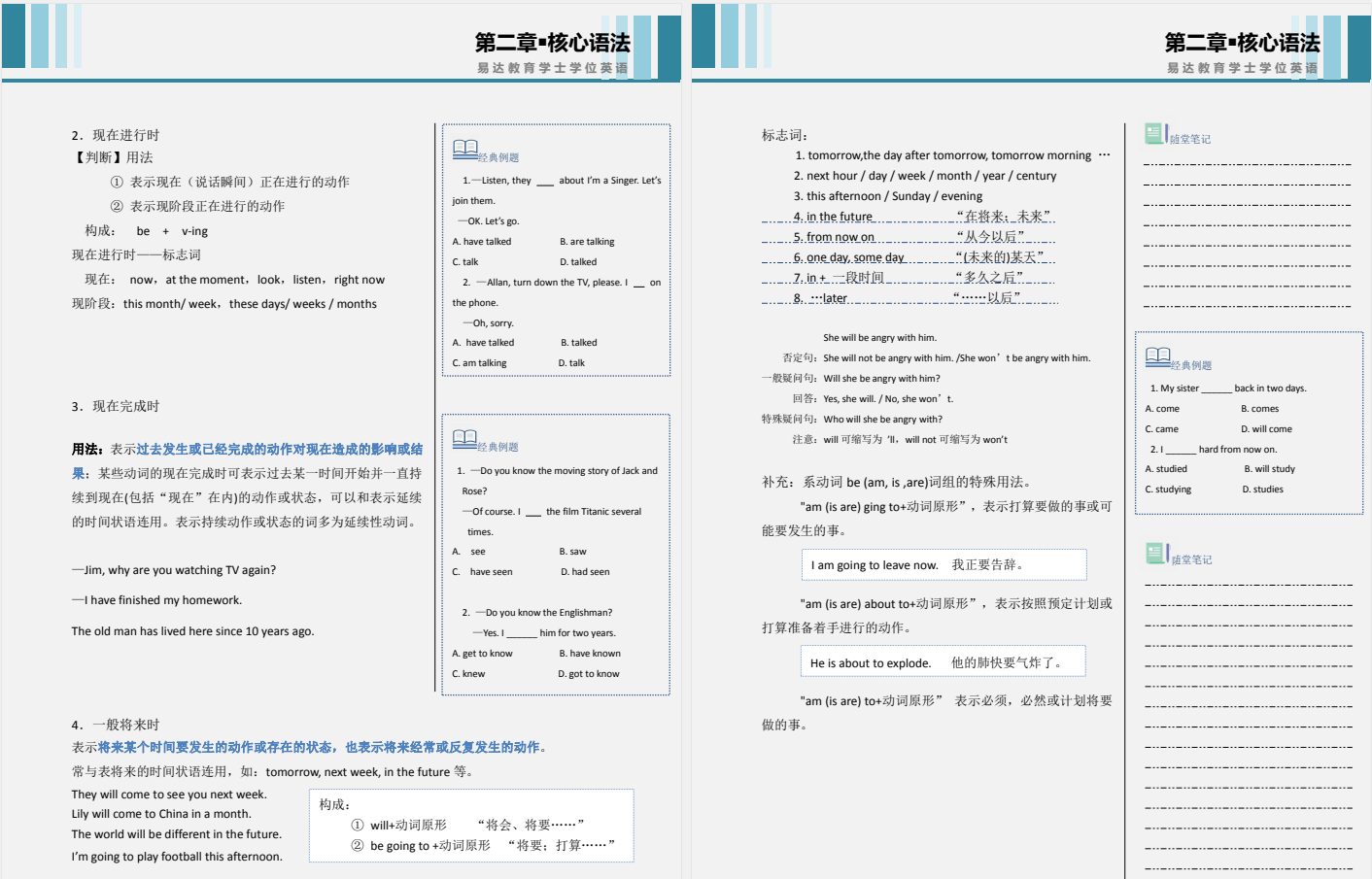Click the question 'Will she be angry with him?'

881,379
